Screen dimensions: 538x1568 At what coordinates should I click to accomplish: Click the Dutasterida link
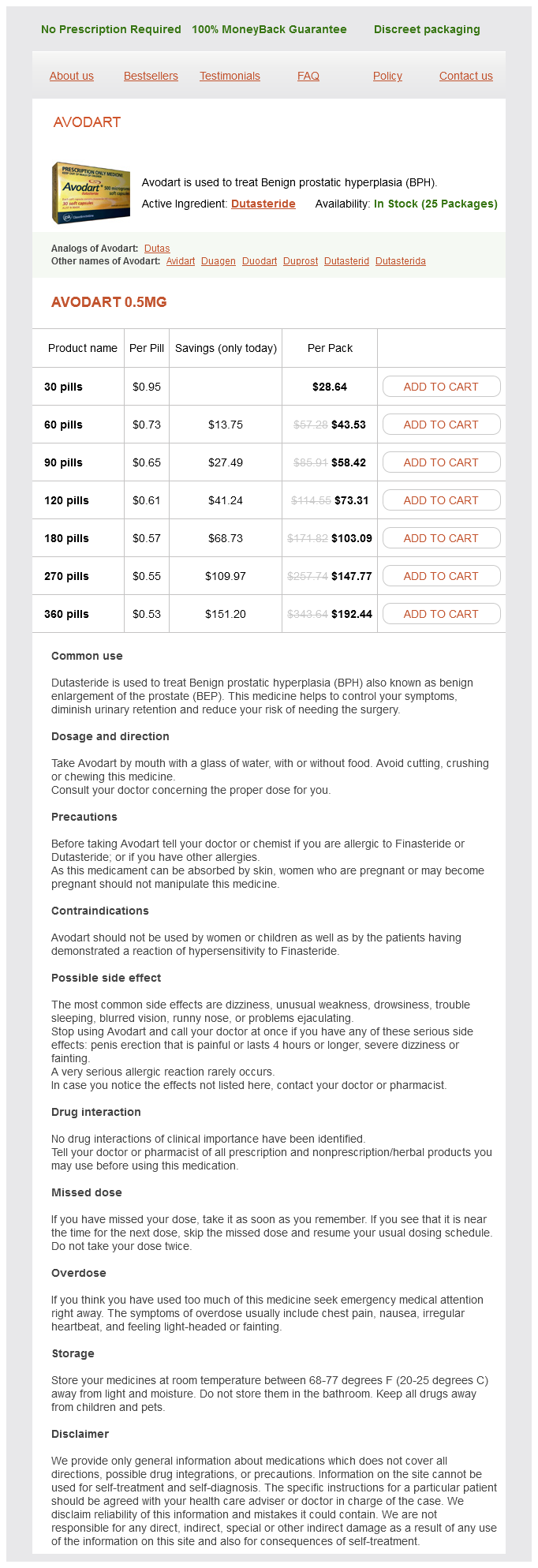coord(401,261)
